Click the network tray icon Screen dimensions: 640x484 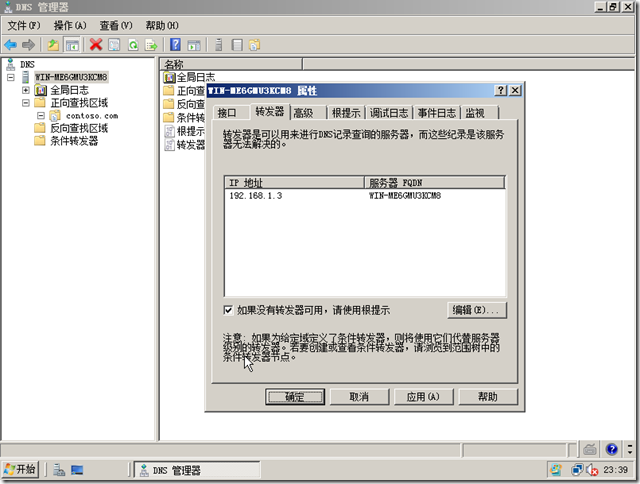click(x=577, y=470)
